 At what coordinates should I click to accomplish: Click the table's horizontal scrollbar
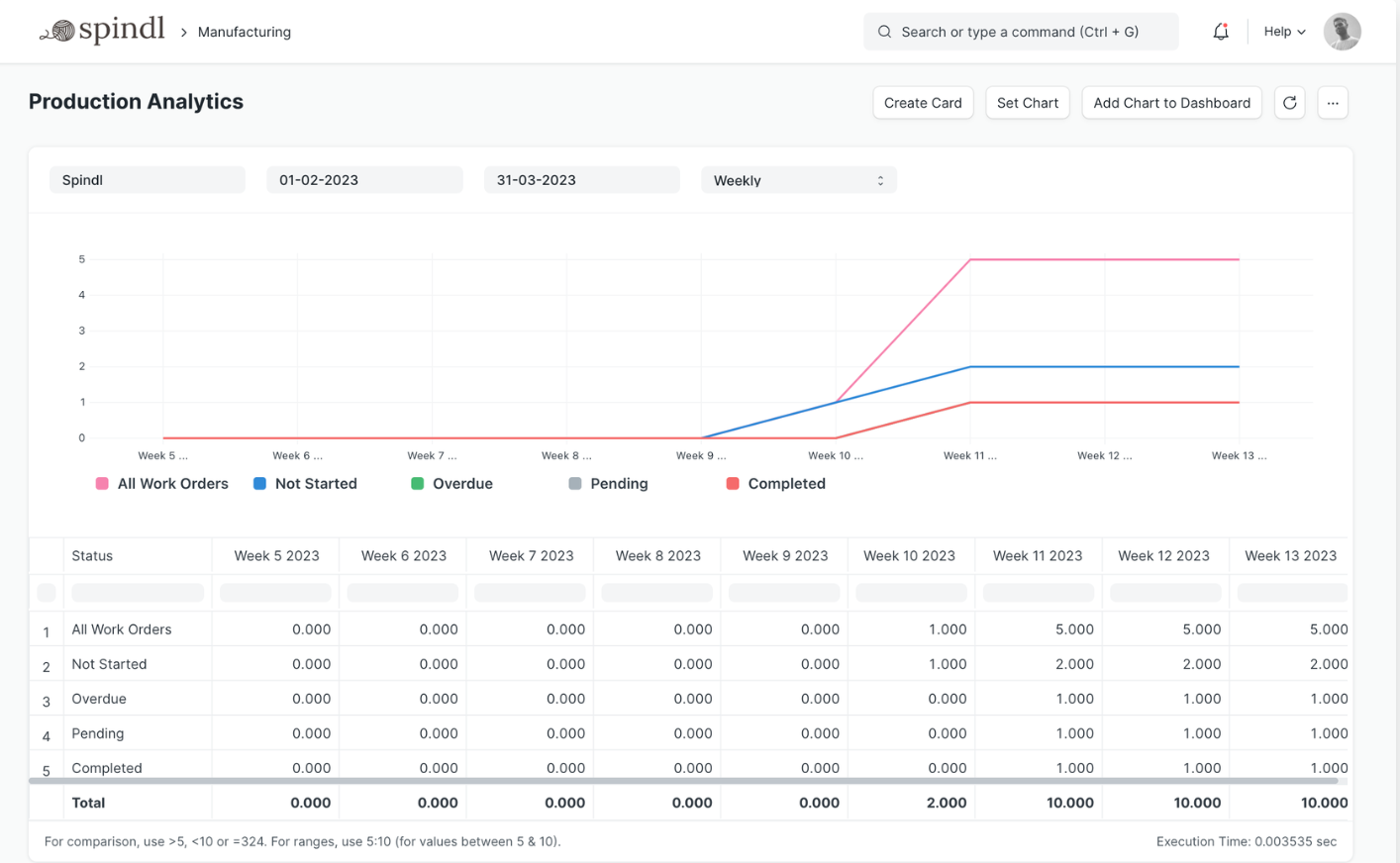683,781
